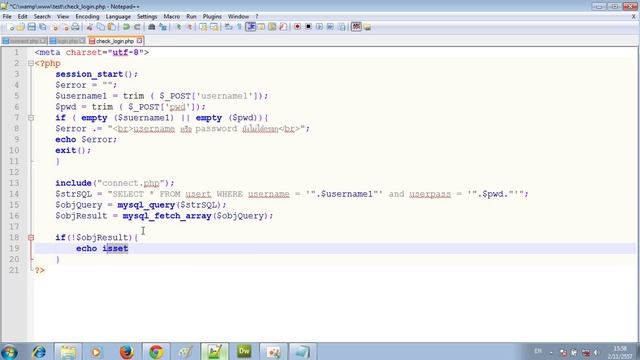Open Google Chrome from the taskbar
Screen dimensions: 640x360
click(156, 351)
